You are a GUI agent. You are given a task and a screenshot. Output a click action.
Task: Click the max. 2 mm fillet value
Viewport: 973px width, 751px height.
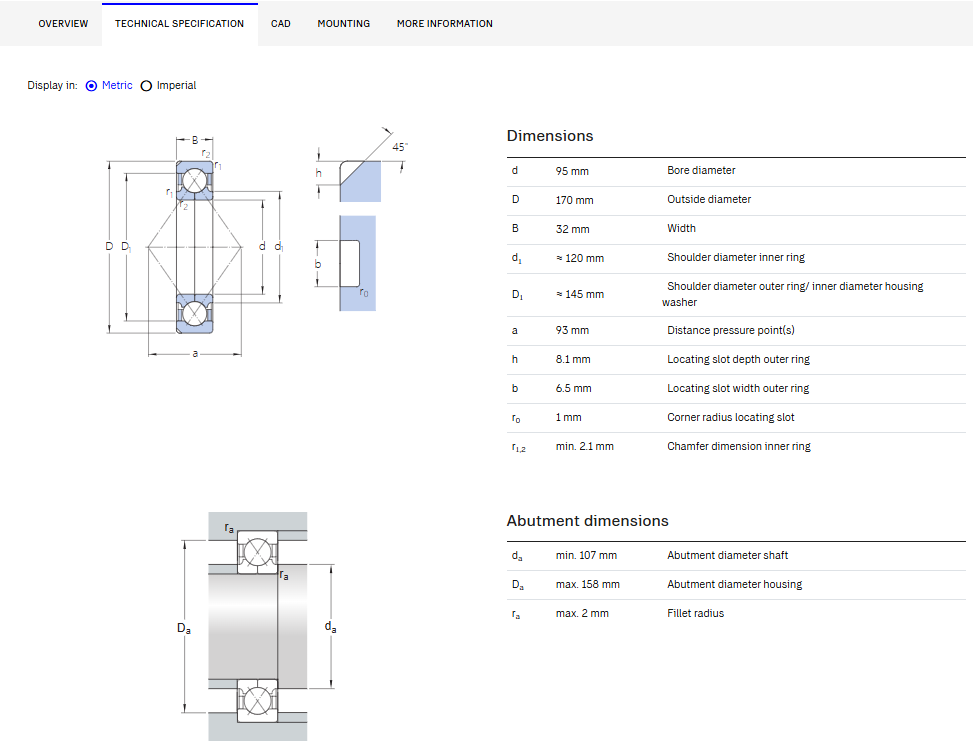click(x=582, y=613)
